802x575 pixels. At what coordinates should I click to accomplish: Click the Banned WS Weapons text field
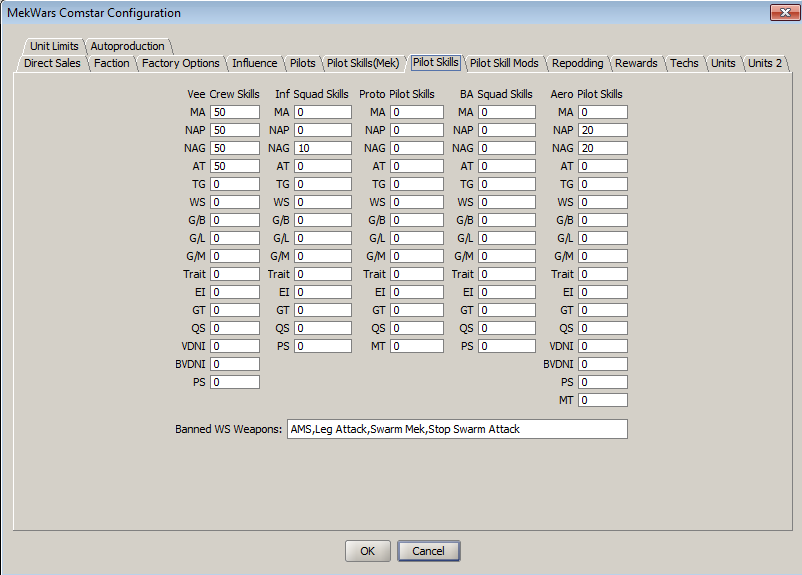(456, 429)
